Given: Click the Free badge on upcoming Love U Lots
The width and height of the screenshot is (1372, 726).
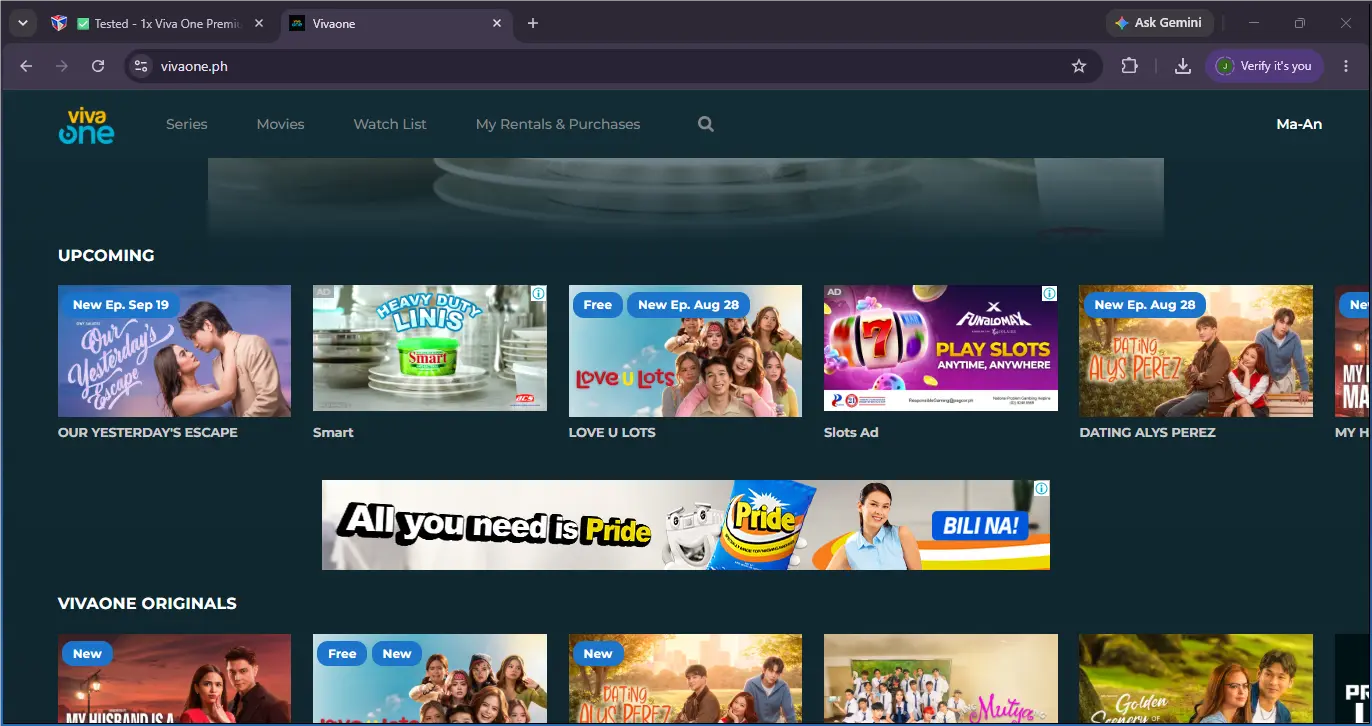Looking at the screenshot, I should (x=597, y=305).
